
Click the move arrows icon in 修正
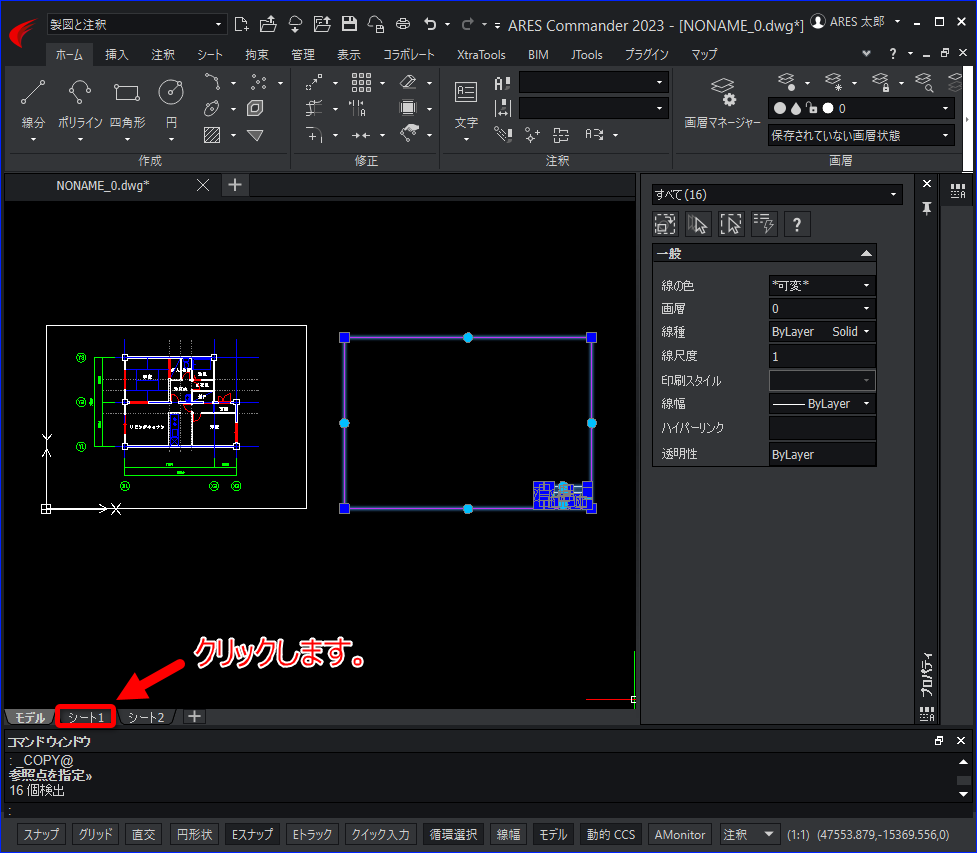click(x=314, y=82)
